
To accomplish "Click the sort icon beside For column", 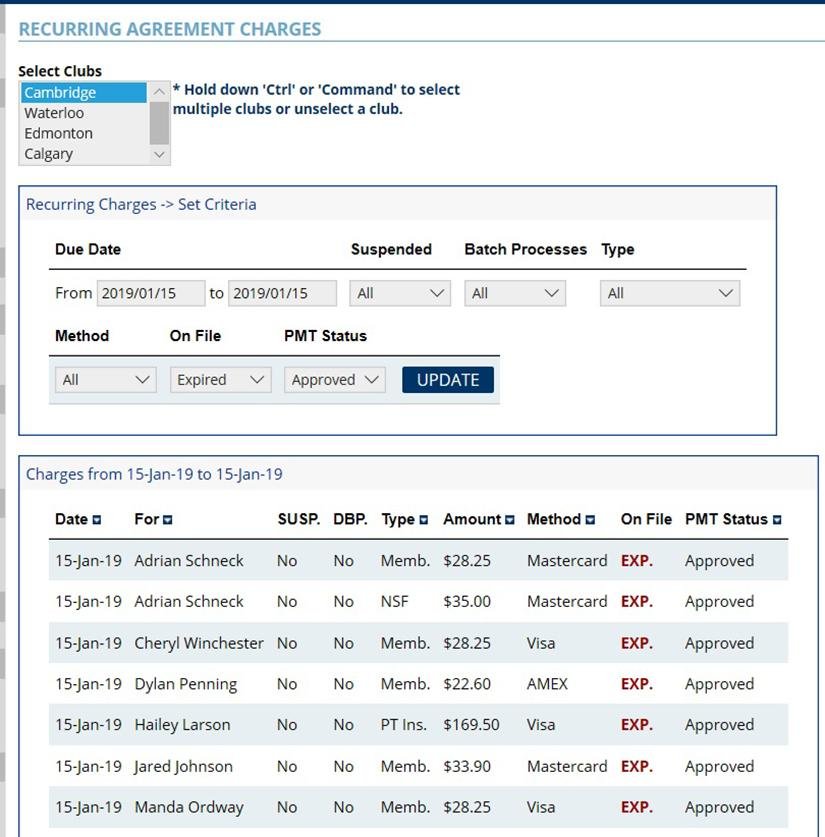I will tap(168, 520).
